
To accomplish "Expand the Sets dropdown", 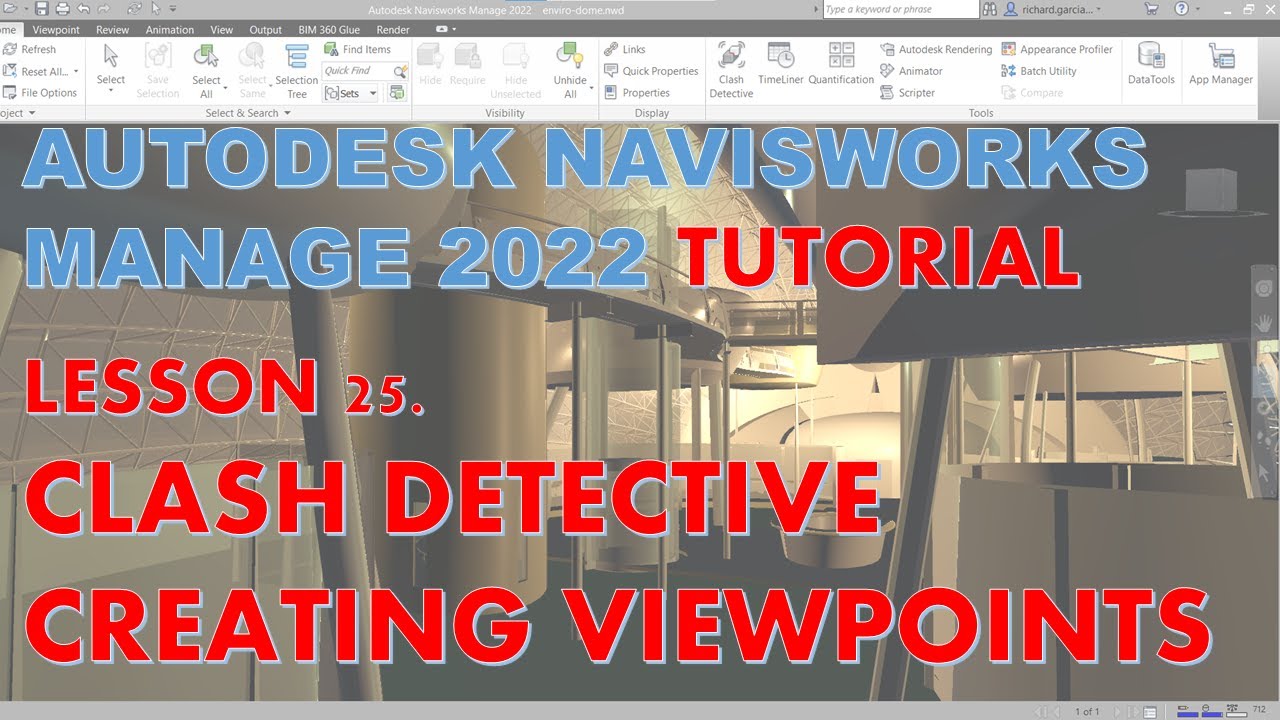I will pyautogui.click(x=373, y=93).
